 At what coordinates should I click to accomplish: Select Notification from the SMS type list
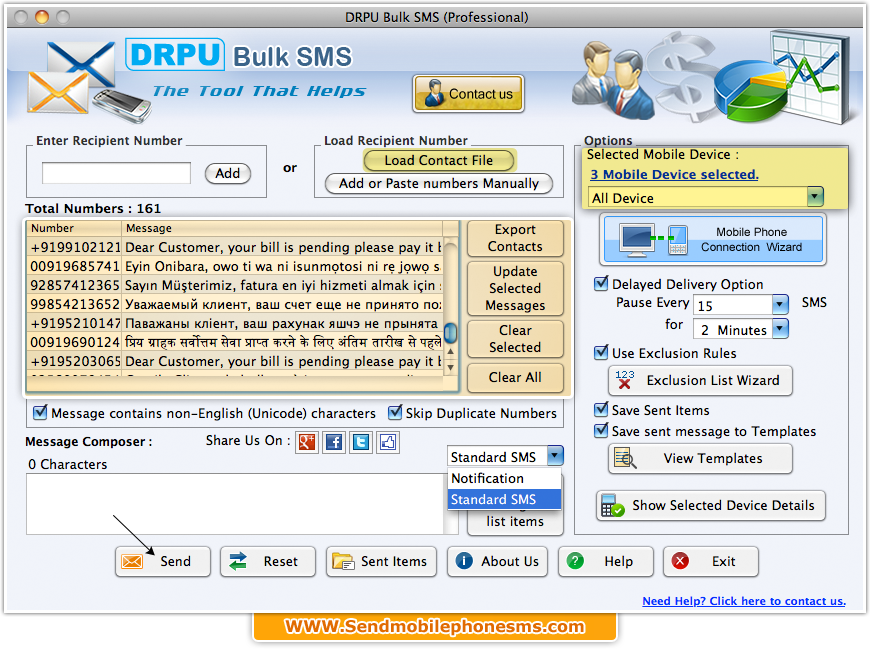(504, 478)
